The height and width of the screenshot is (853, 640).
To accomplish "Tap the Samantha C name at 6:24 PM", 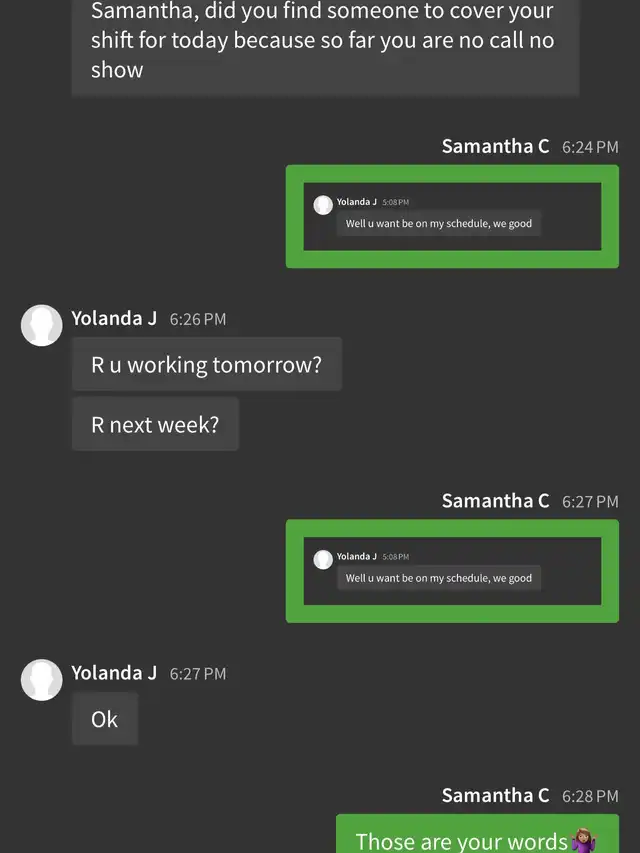I will (x=495, y=146).
